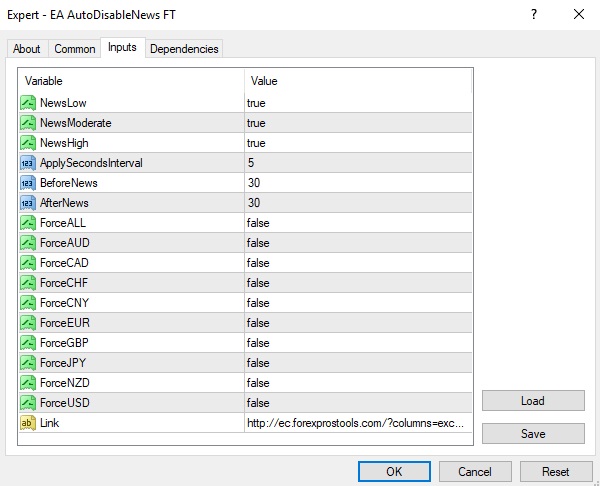Click the help question mark button
The width and height of the screenshot is (600, 486).
(534, 14)
